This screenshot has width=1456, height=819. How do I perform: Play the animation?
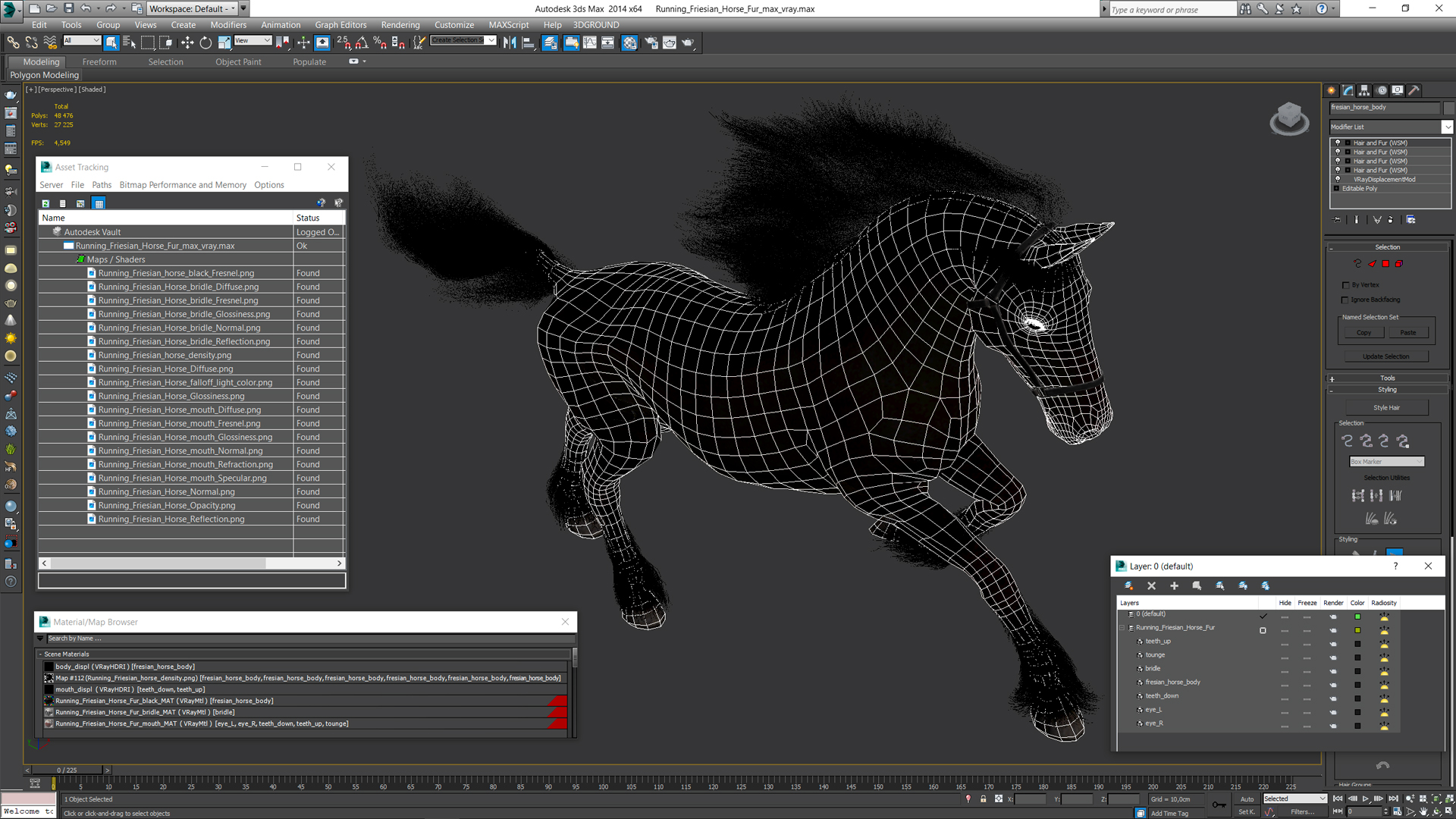[x=1366, y=799]
